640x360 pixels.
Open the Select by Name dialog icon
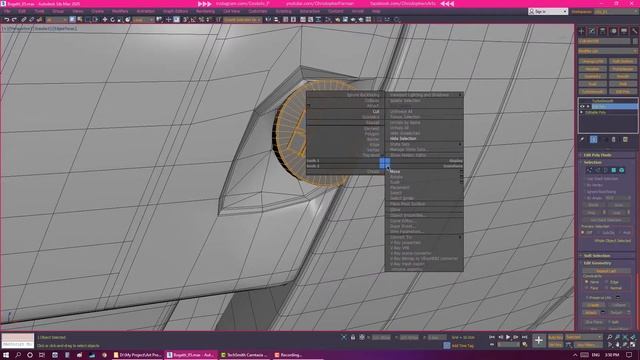click(x=80, y=20)
